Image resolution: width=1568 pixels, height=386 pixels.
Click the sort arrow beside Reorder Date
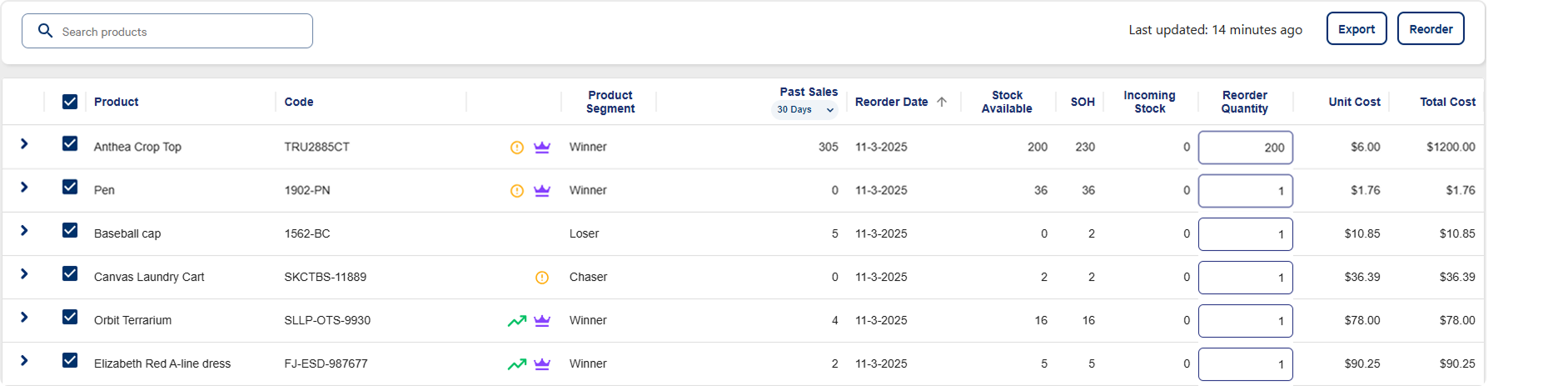[942, 102]
